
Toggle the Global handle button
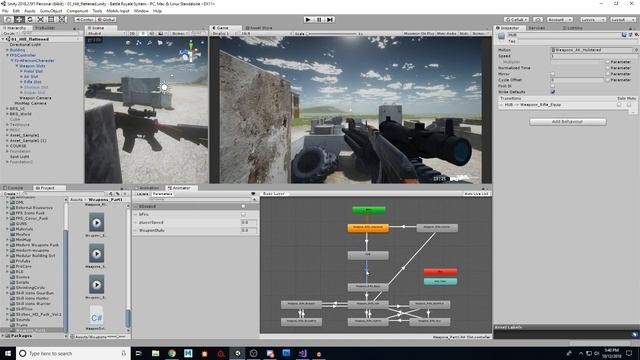pyautogui.click(x=106, y=19)
